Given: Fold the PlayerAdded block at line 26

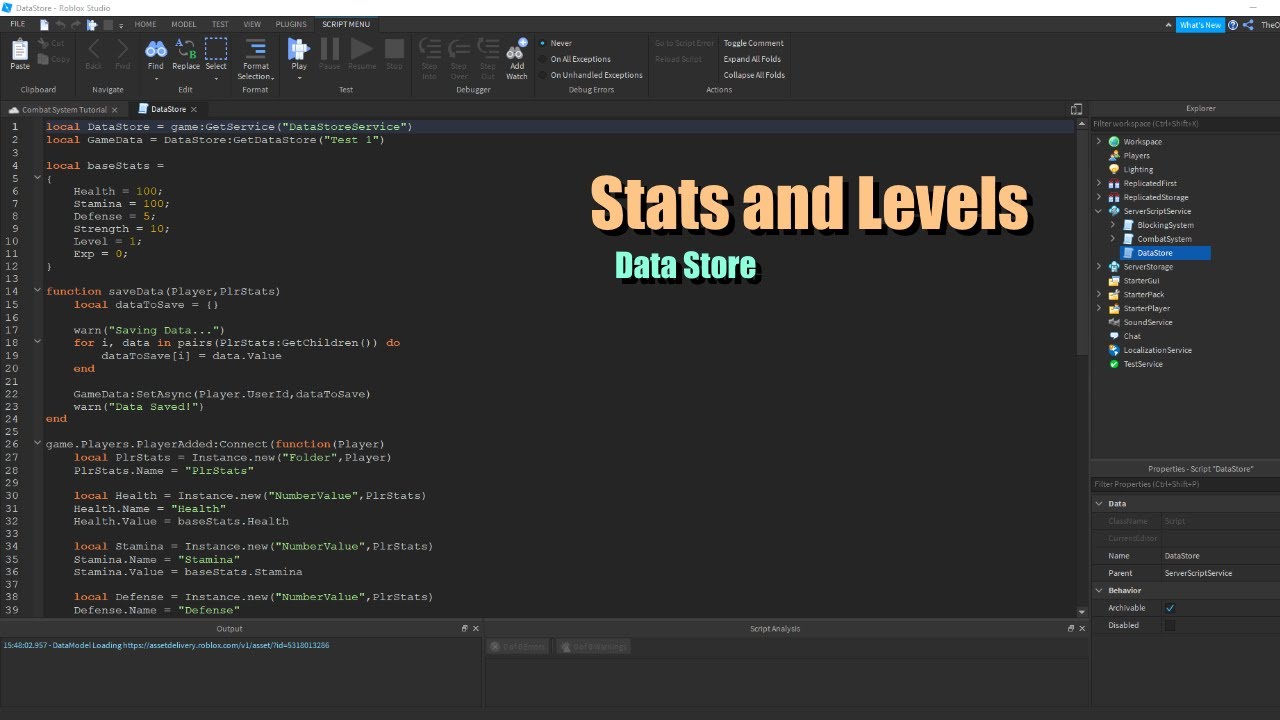Looking at the screenshot, I should [x=38, y=444].
